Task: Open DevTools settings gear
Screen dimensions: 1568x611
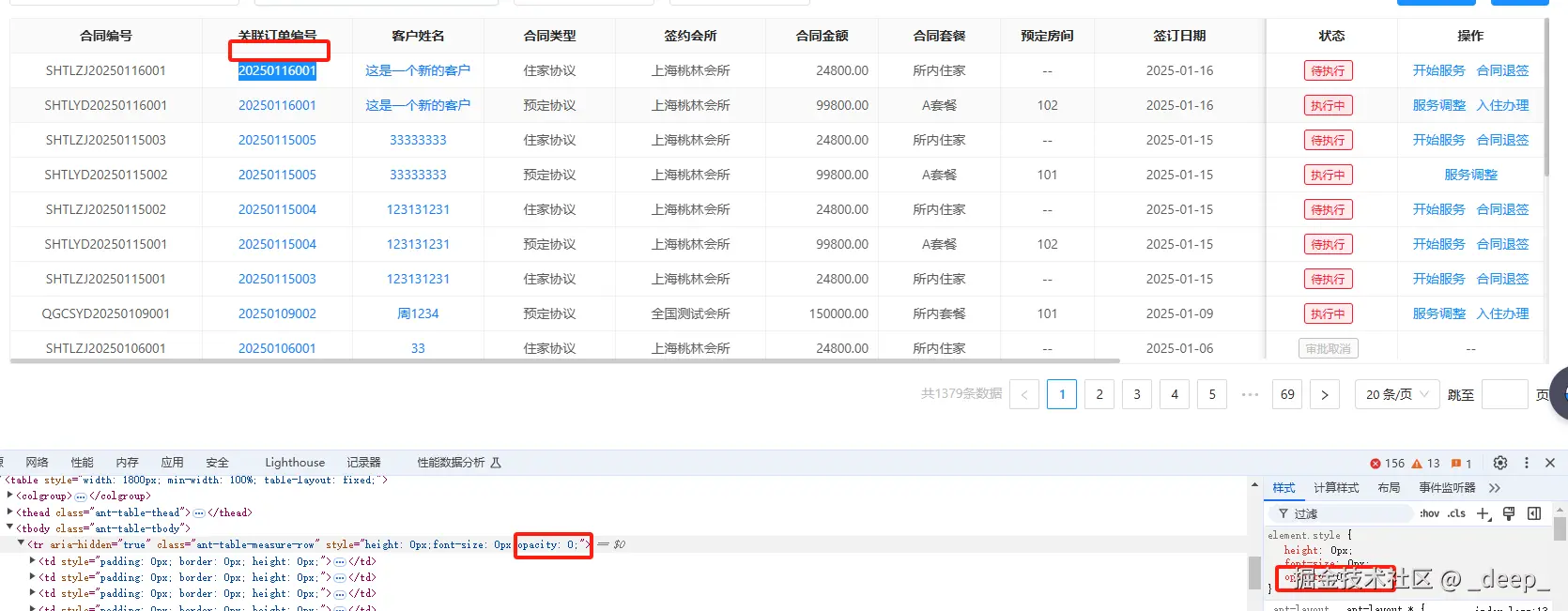Action: (1500, 463)
